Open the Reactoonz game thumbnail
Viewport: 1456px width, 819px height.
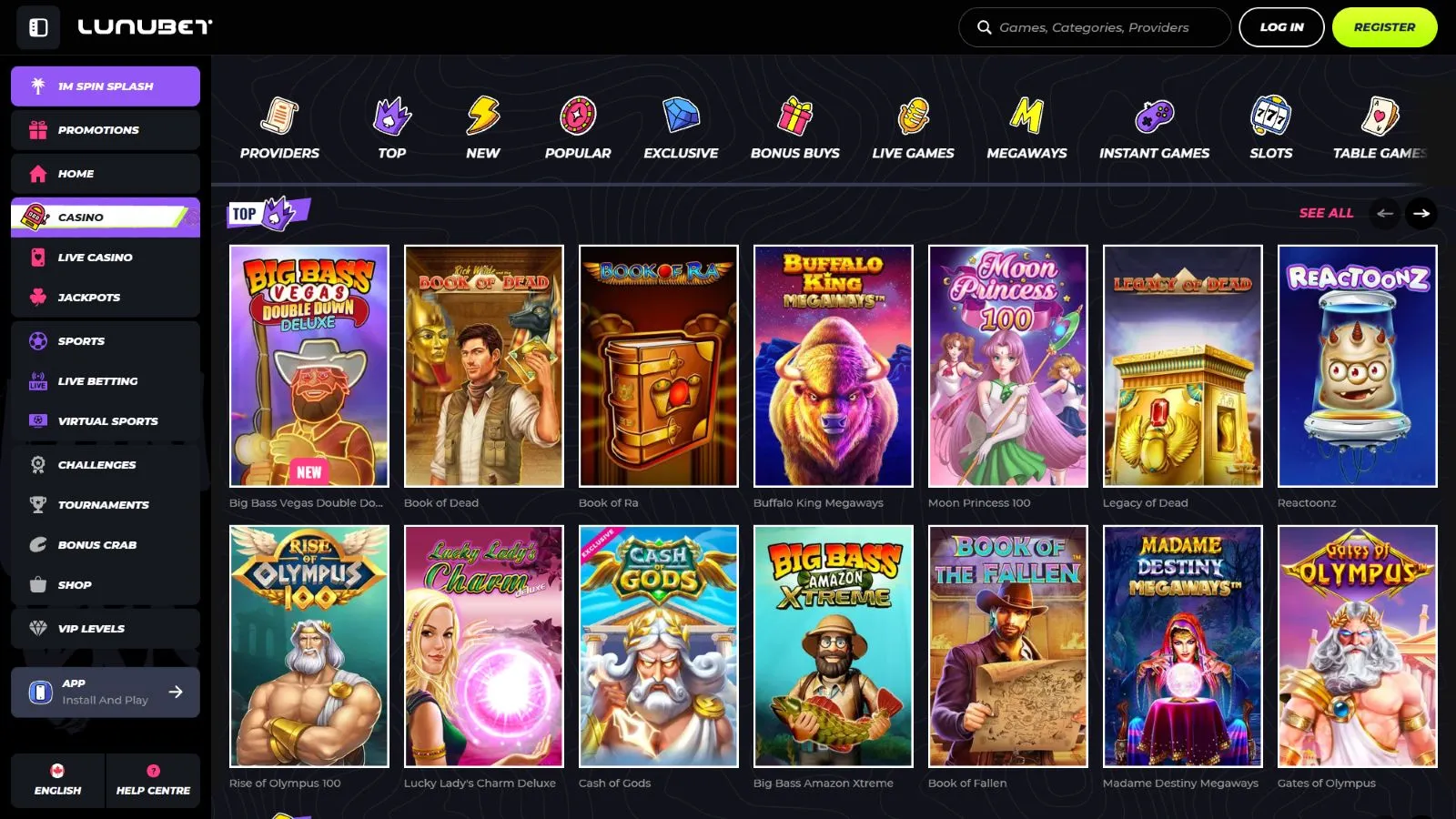point(1357,366)
